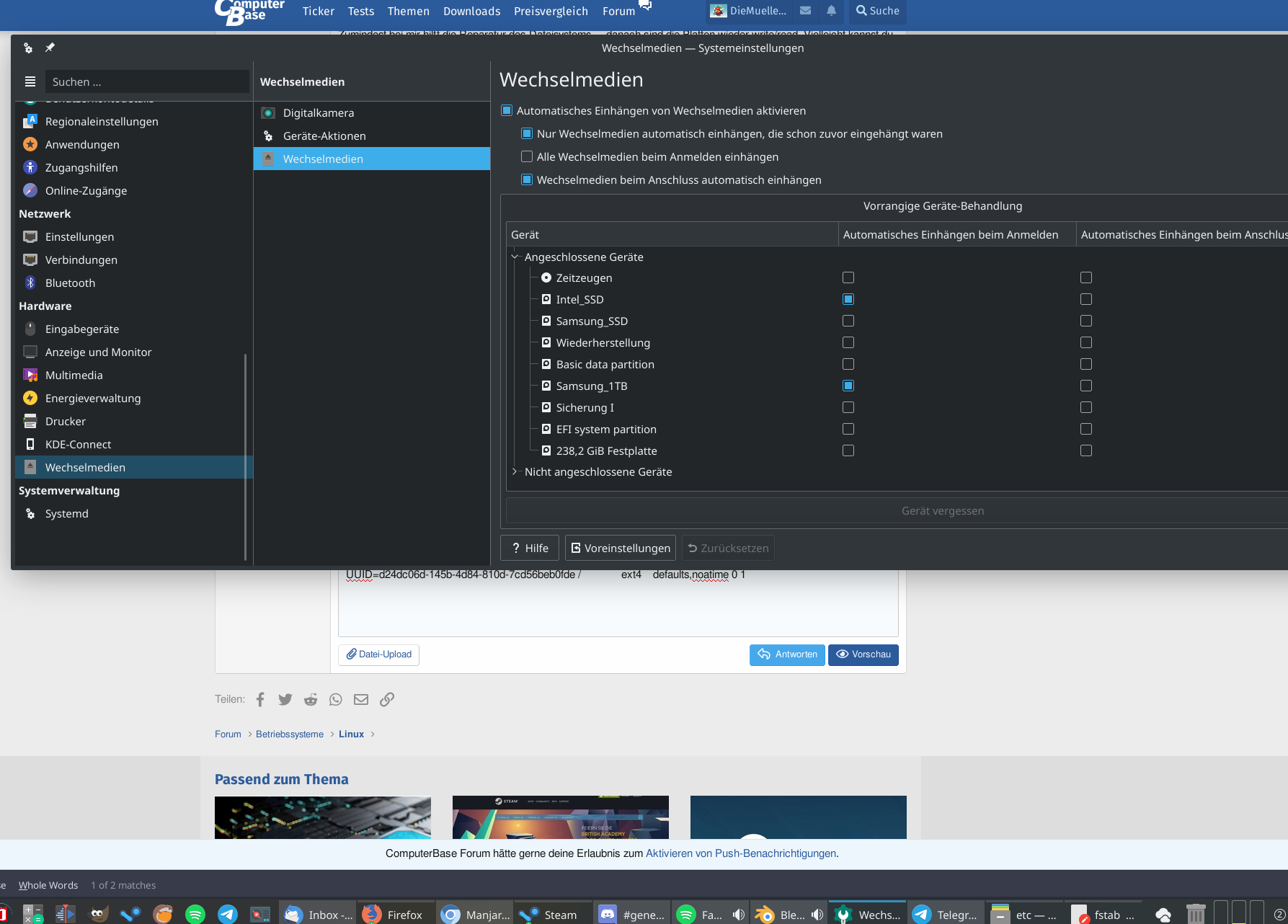Click Aktivieren von Push-Benachrichtigungen link
Viewport: 1288px width, 924px height.
[741, 853]
